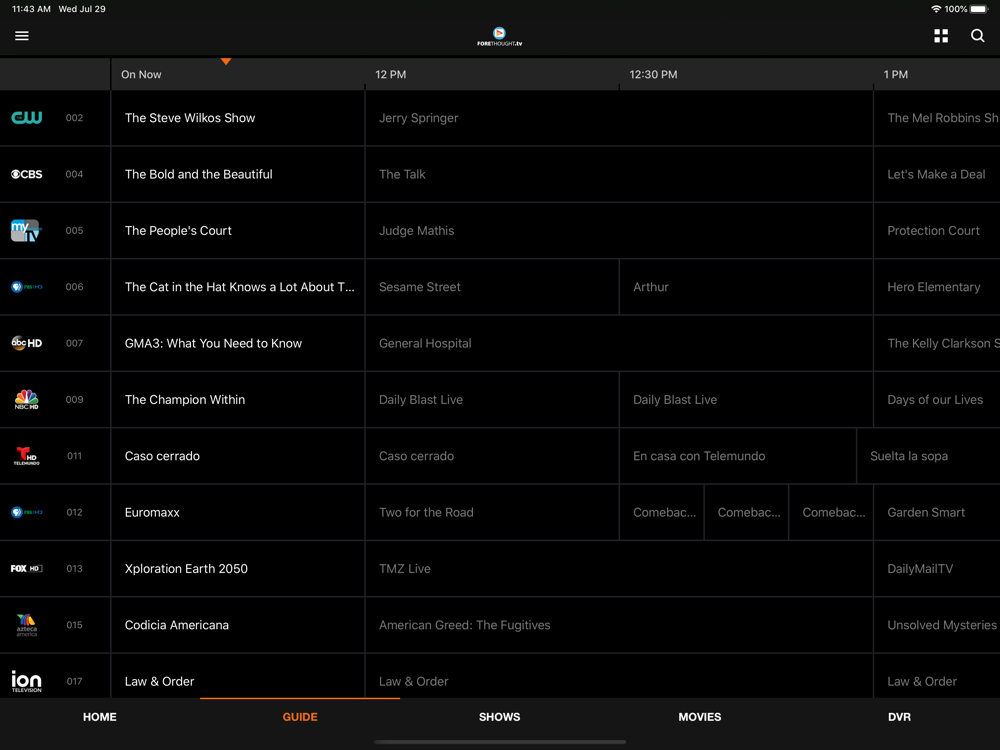
Task: Open The Steve Wilkos Show
Action: (x=238, y=118)
